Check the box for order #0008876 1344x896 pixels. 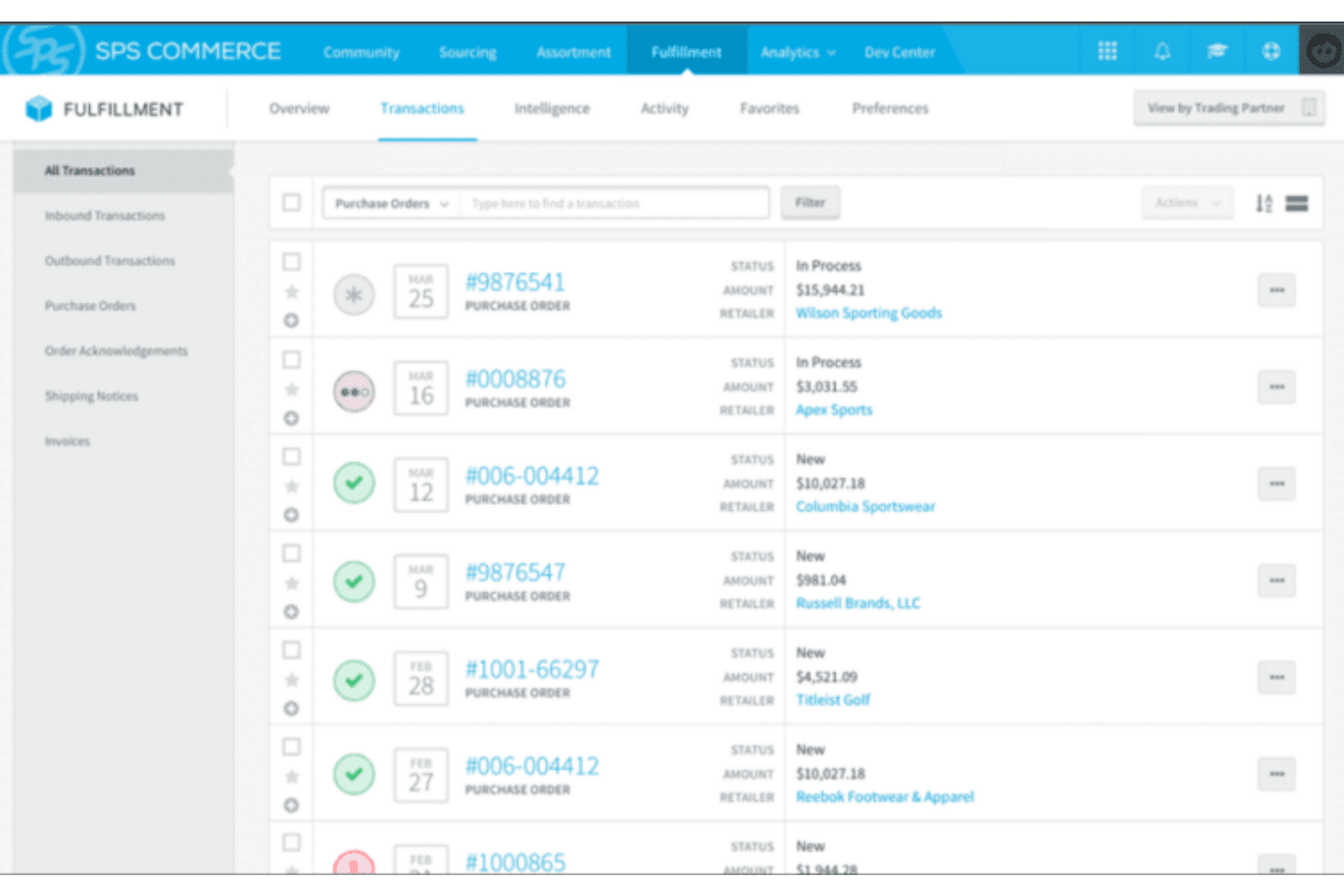click(x=292, y=359)
